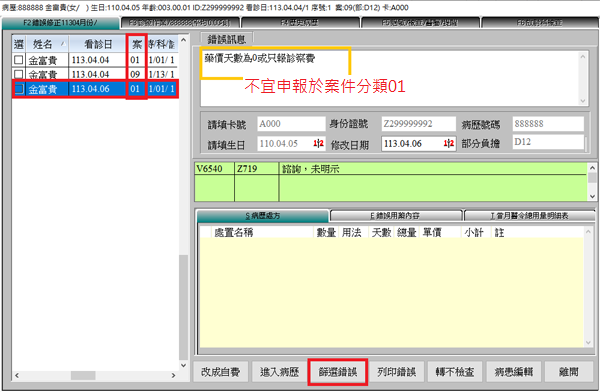Check the box for 金富貴 113.04.04 case 09
This screenshot has width=600, height=392.
[18, 74]
